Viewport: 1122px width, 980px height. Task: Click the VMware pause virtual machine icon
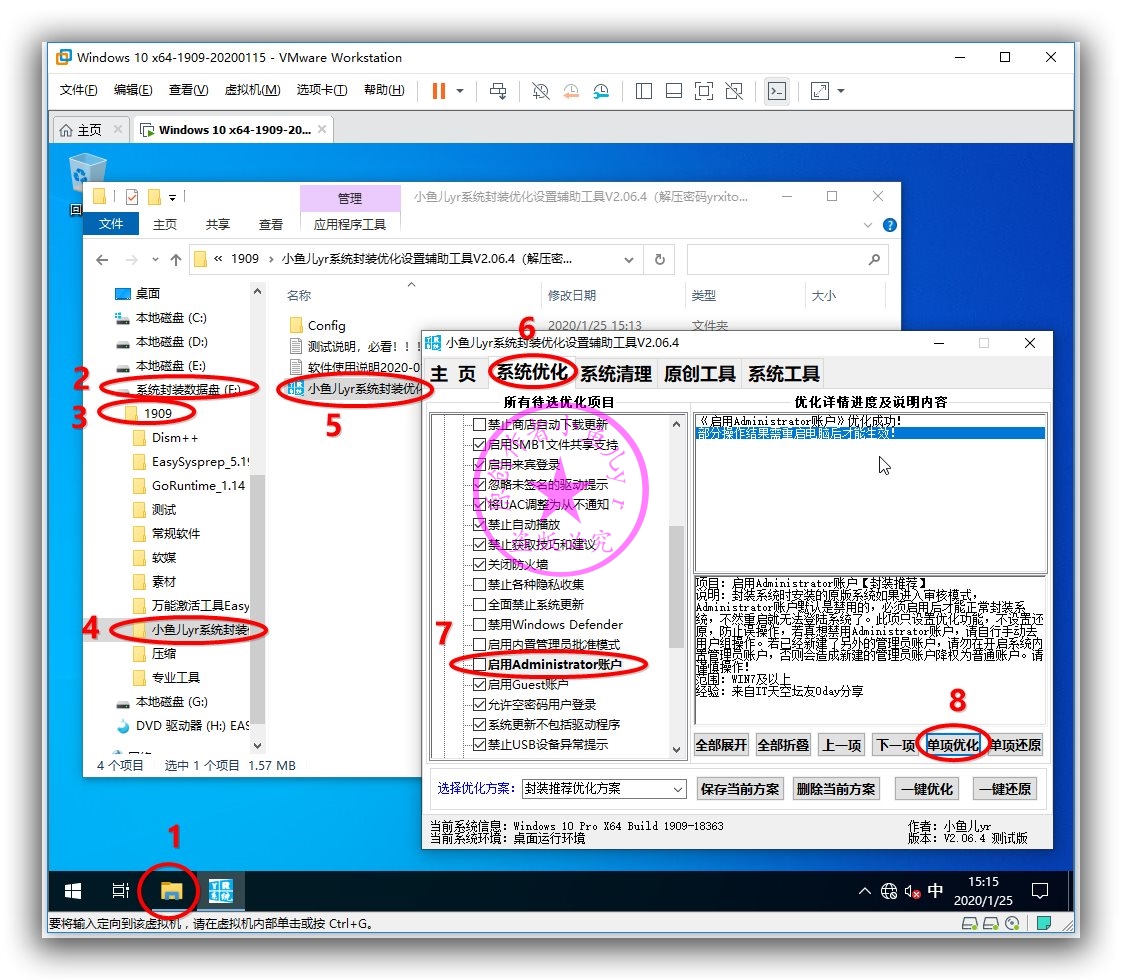tap(439, 91)
